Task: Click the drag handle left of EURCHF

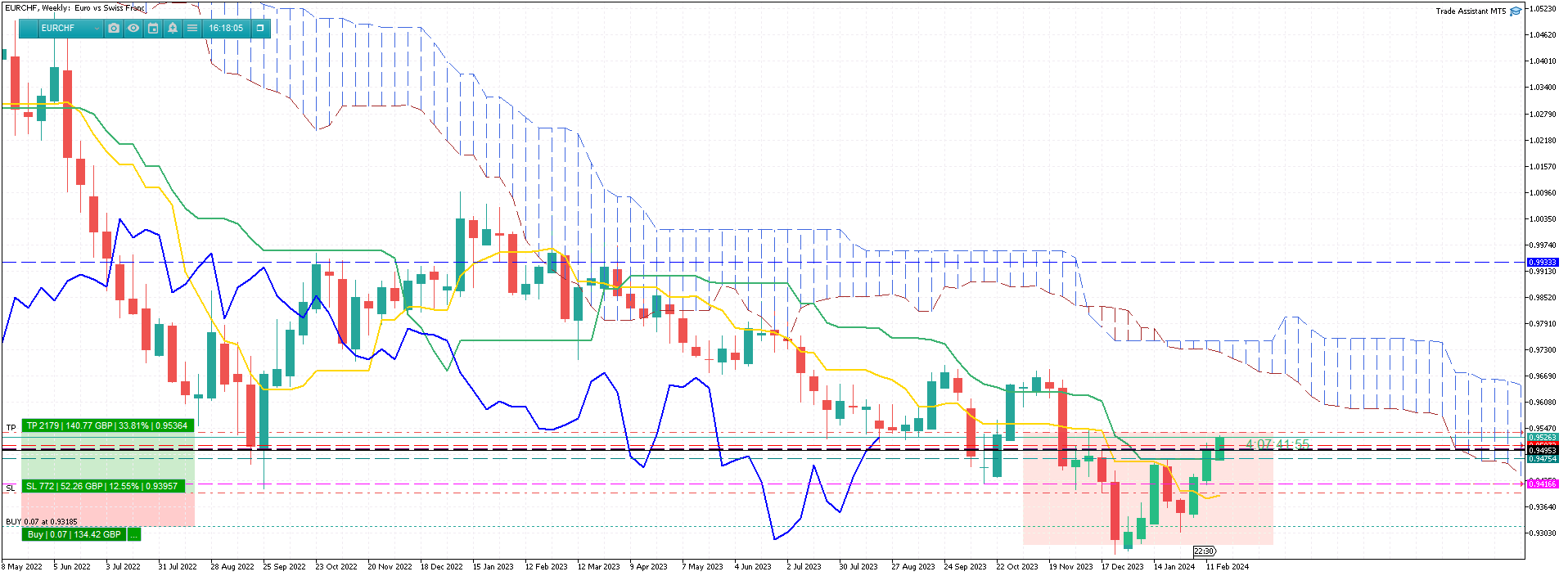Action: click(29, 28)
